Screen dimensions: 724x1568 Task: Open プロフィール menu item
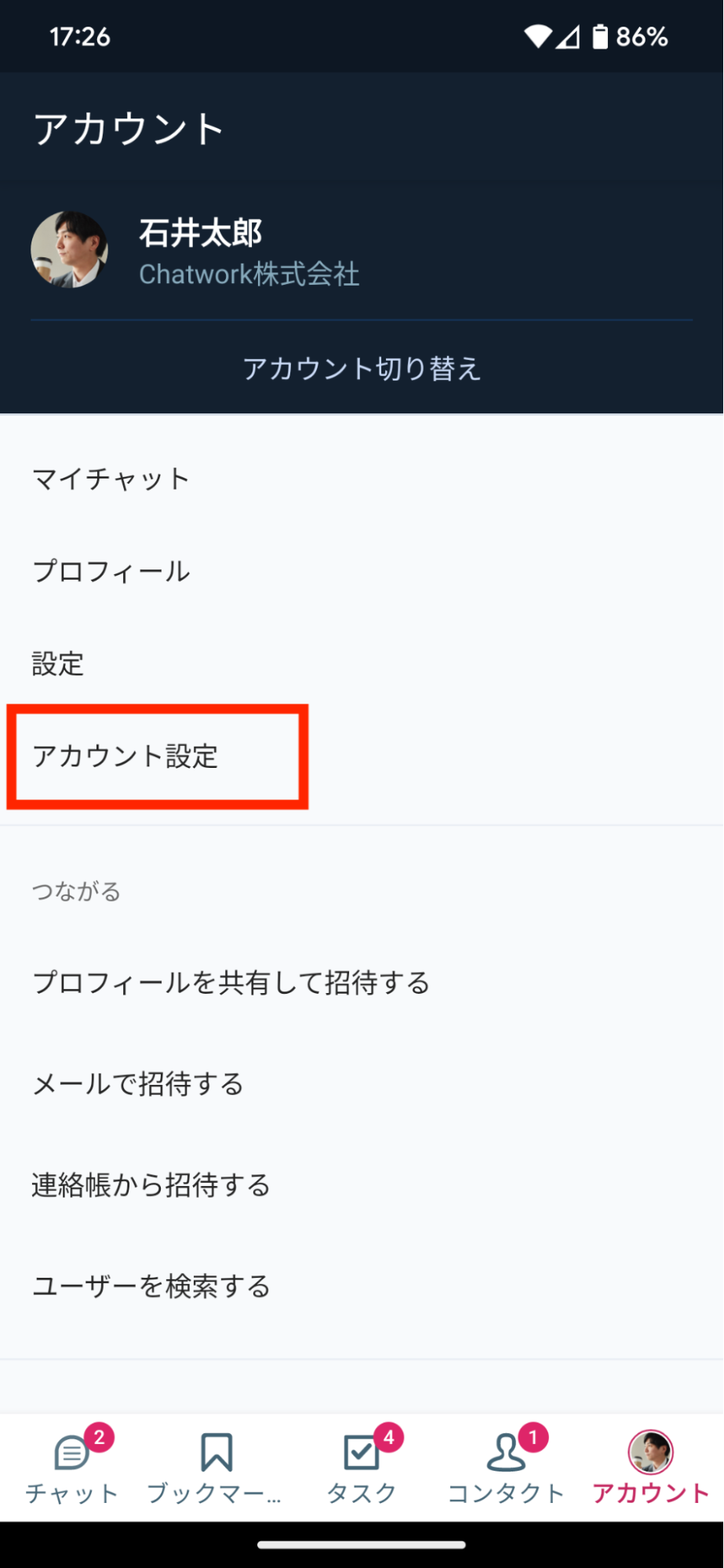[362, 571]
